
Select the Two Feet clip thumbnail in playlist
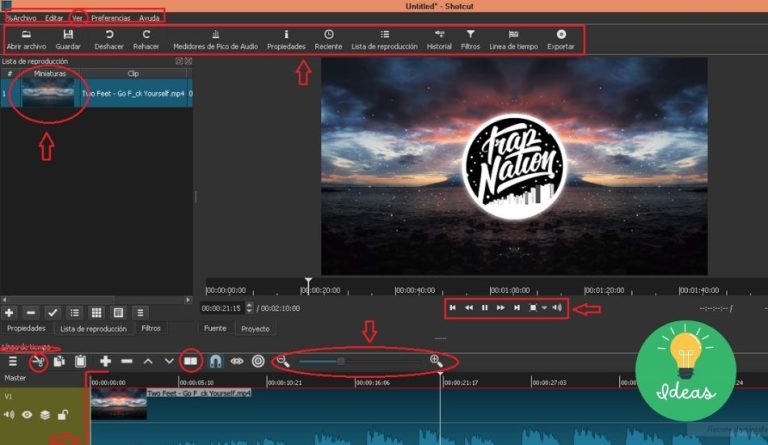point(48,93)
